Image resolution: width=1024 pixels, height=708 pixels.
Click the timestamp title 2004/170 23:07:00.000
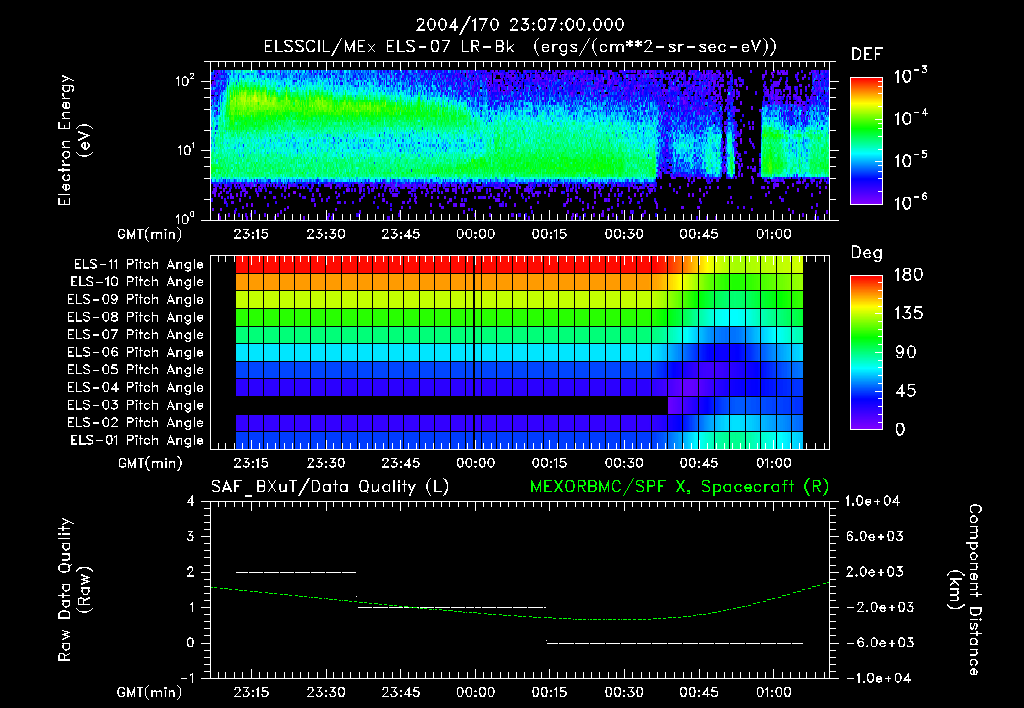520,25
